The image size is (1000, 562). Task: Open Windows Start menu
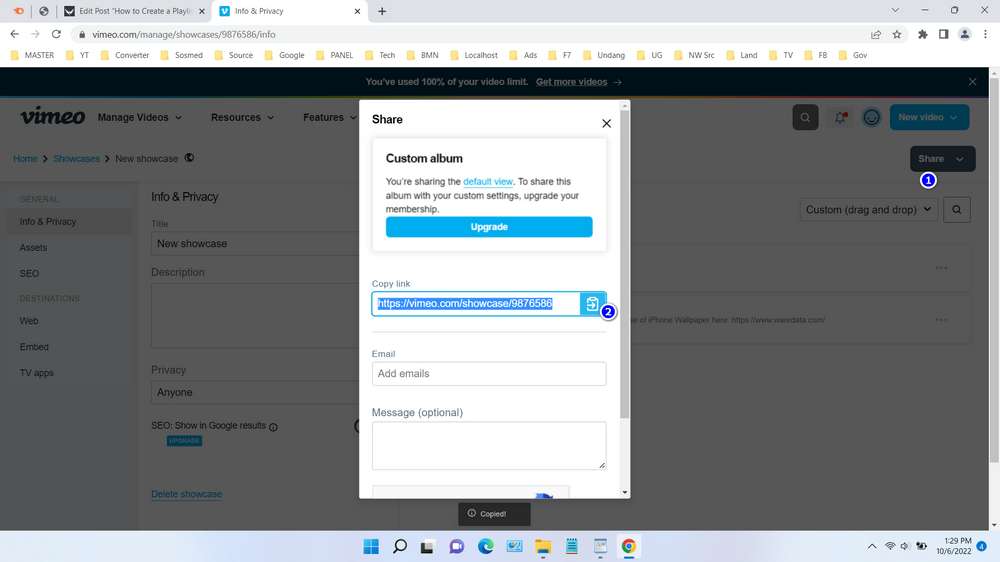[x=371, y=547]
